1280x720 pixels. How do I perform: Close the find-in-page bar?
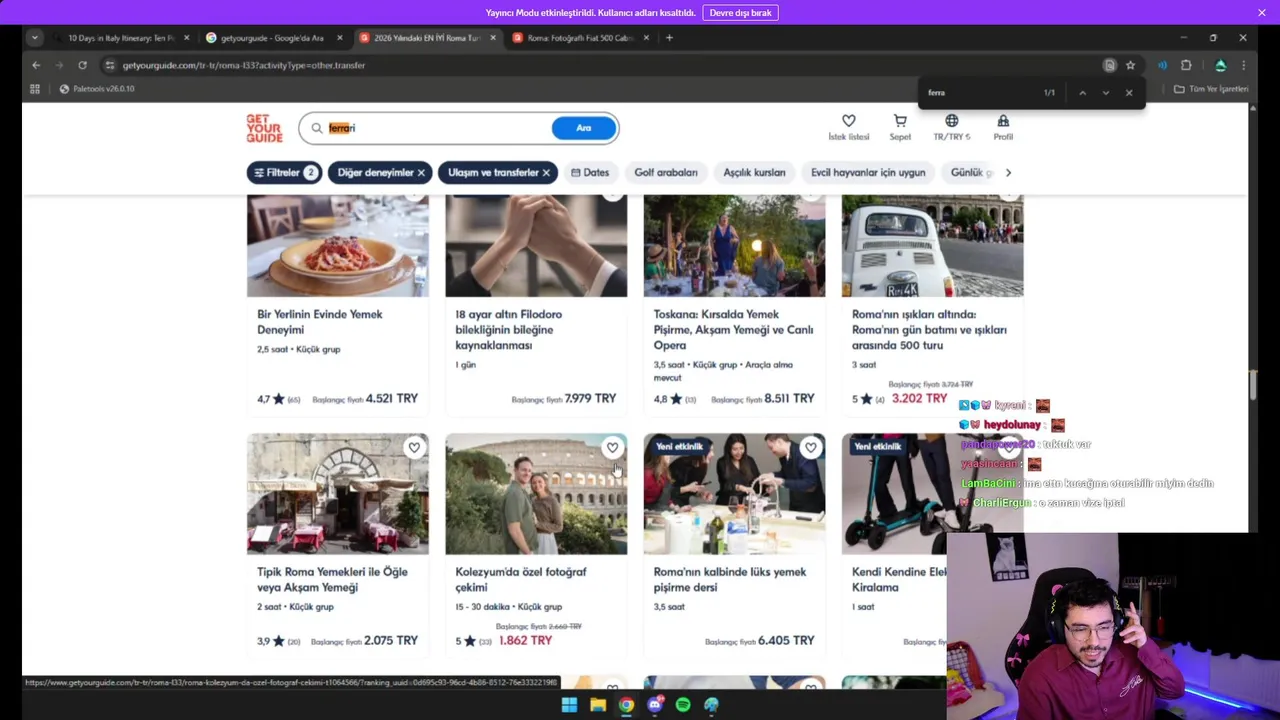[1129, 93]
